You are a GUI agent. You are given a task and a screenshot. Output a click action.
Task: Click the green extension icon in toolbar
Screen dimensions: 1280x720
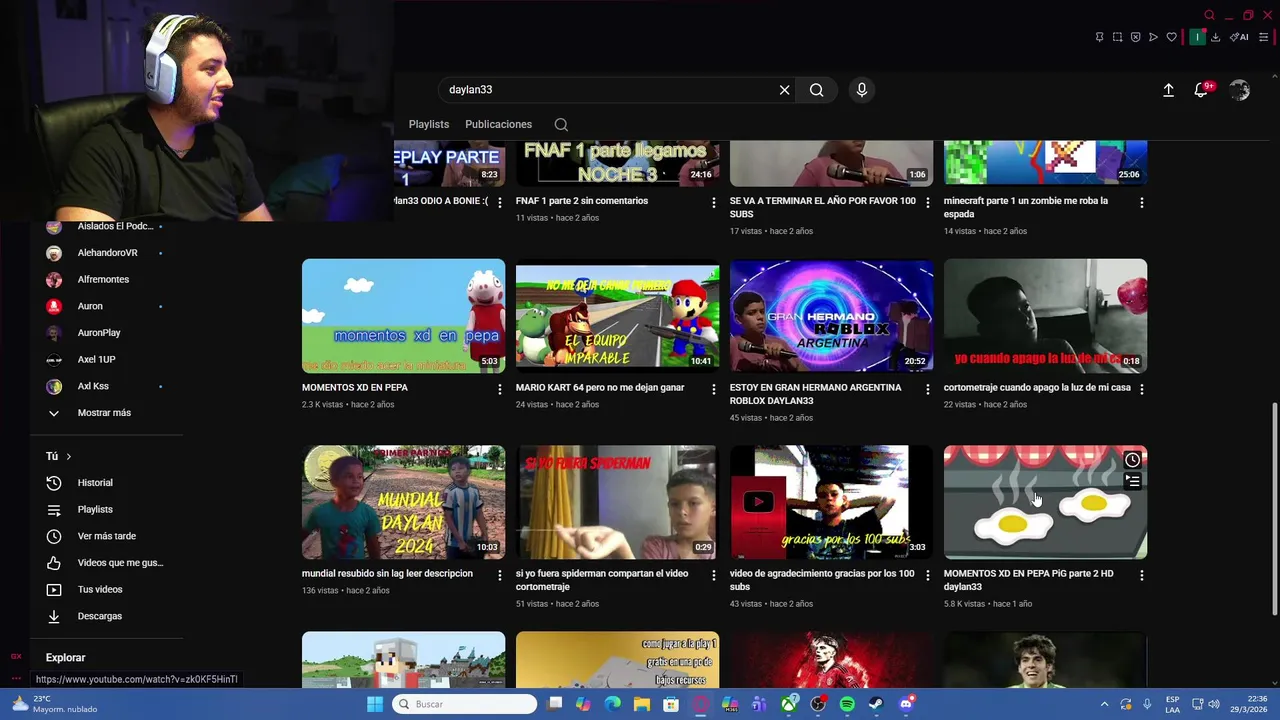pos(1197,37)
